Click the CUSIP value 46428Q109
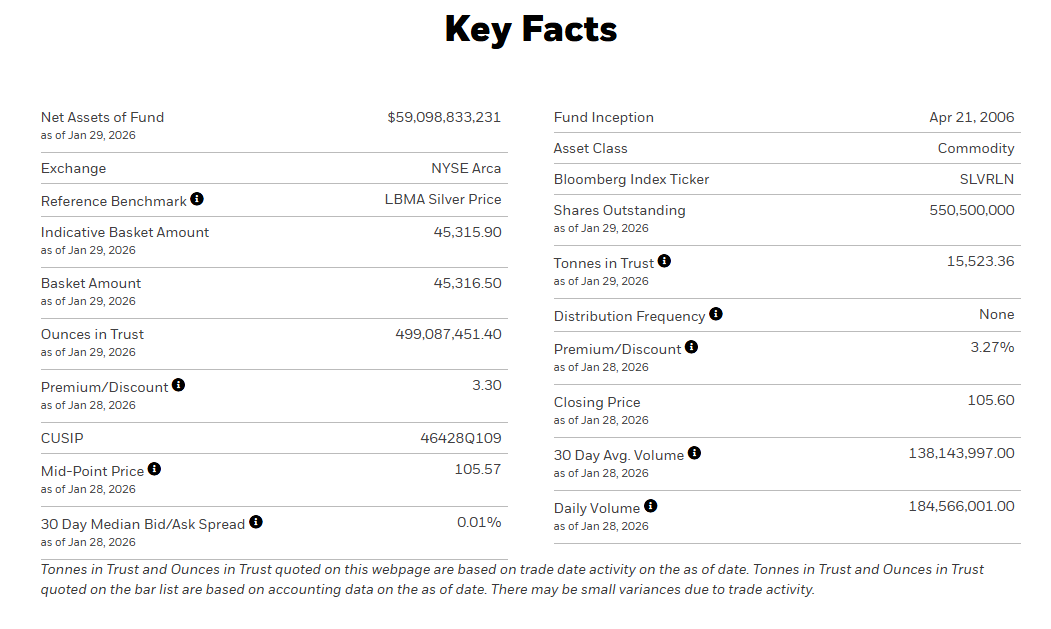Screen dimensions: 1051x629 coord(460,438)
